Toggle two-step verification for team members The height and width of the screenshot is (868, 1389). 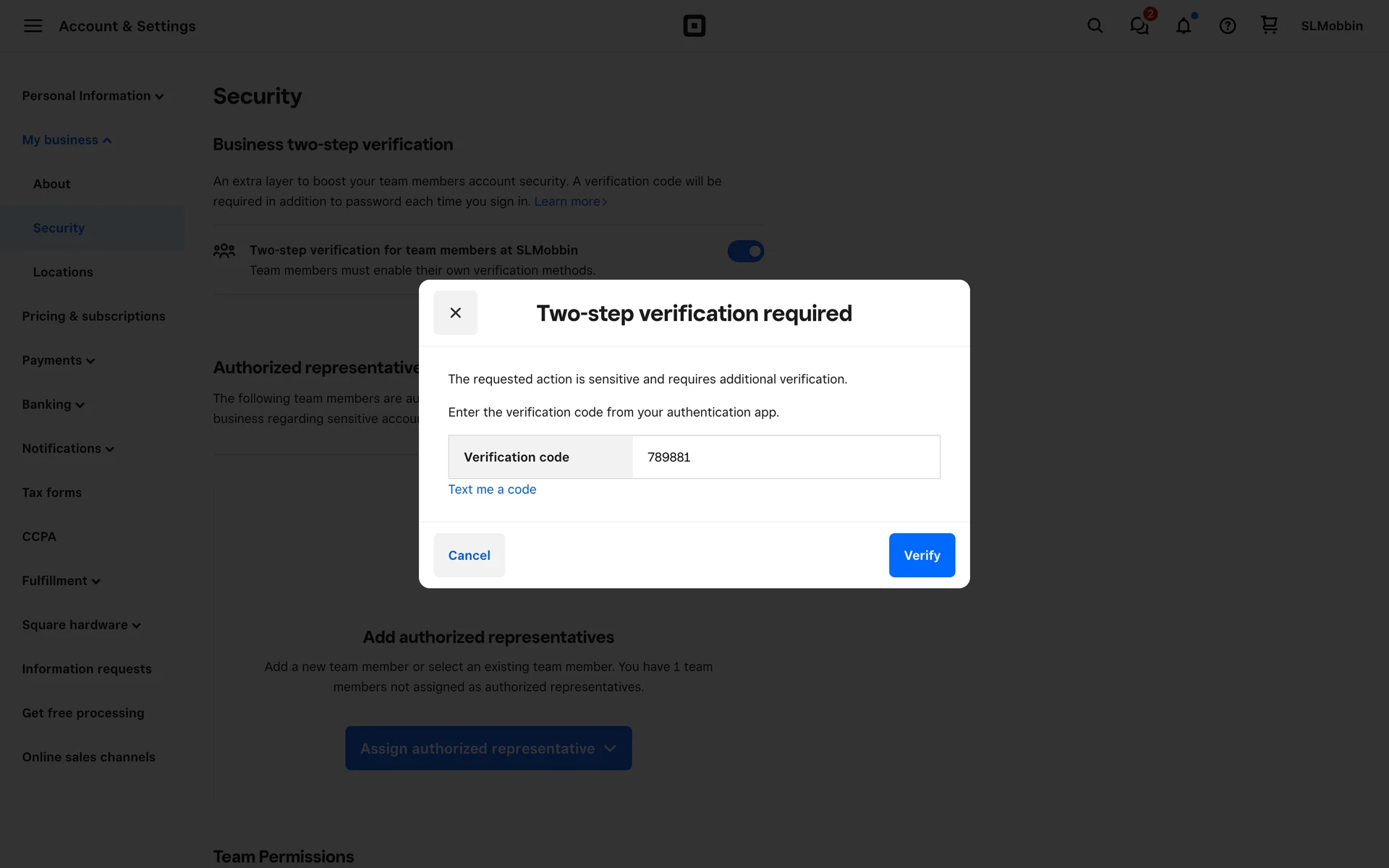click(x=745, y=251)
